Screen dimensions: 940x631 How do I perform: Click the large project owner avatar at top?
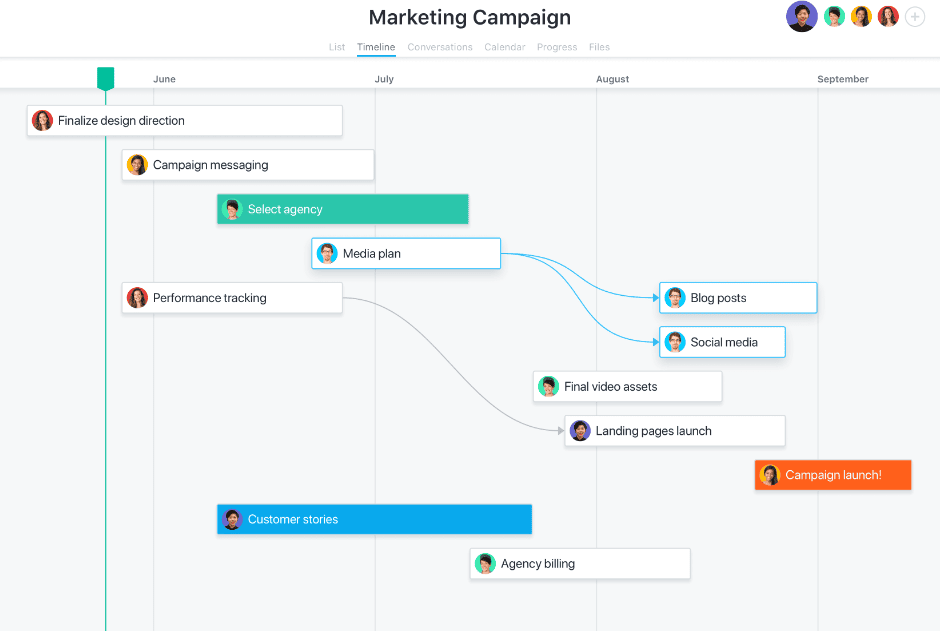coord(801,16)
